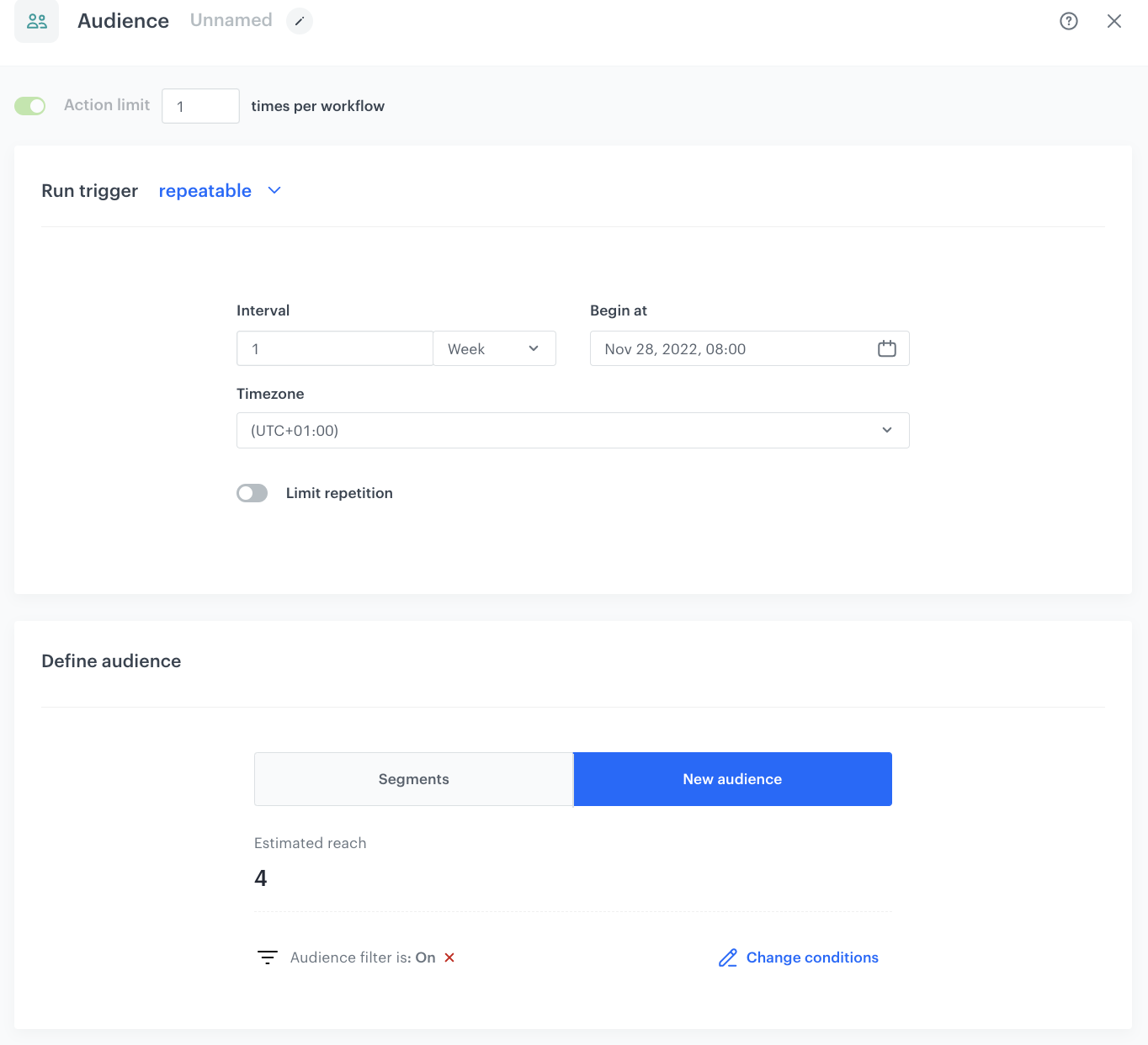Viewport: 1148px width, 1045px height.
Task: Click the pencil icon to rename the workflow
Action: [300, 20]
